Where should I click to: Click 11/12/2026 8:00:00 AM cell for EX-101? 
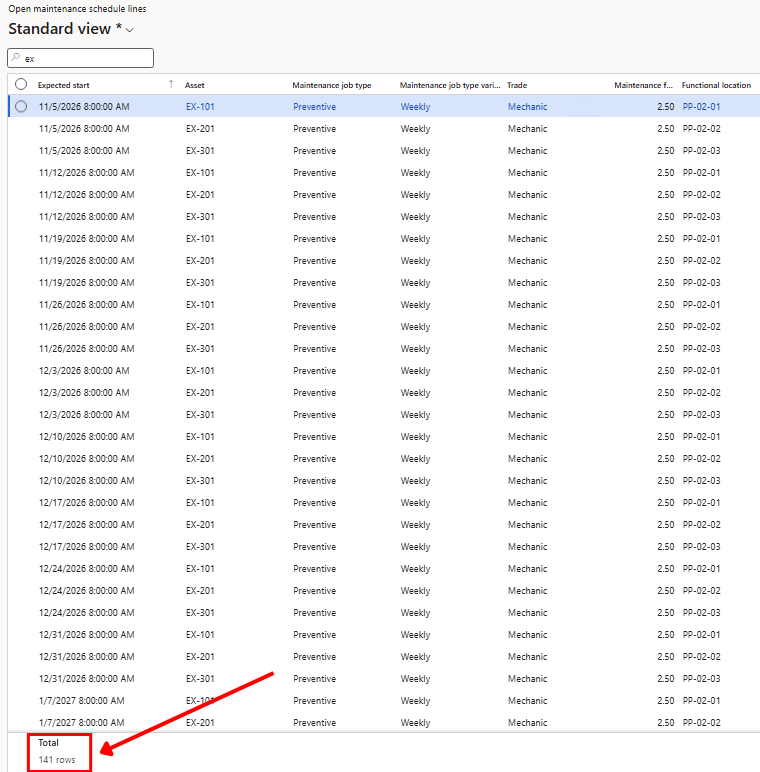(87, 173)
